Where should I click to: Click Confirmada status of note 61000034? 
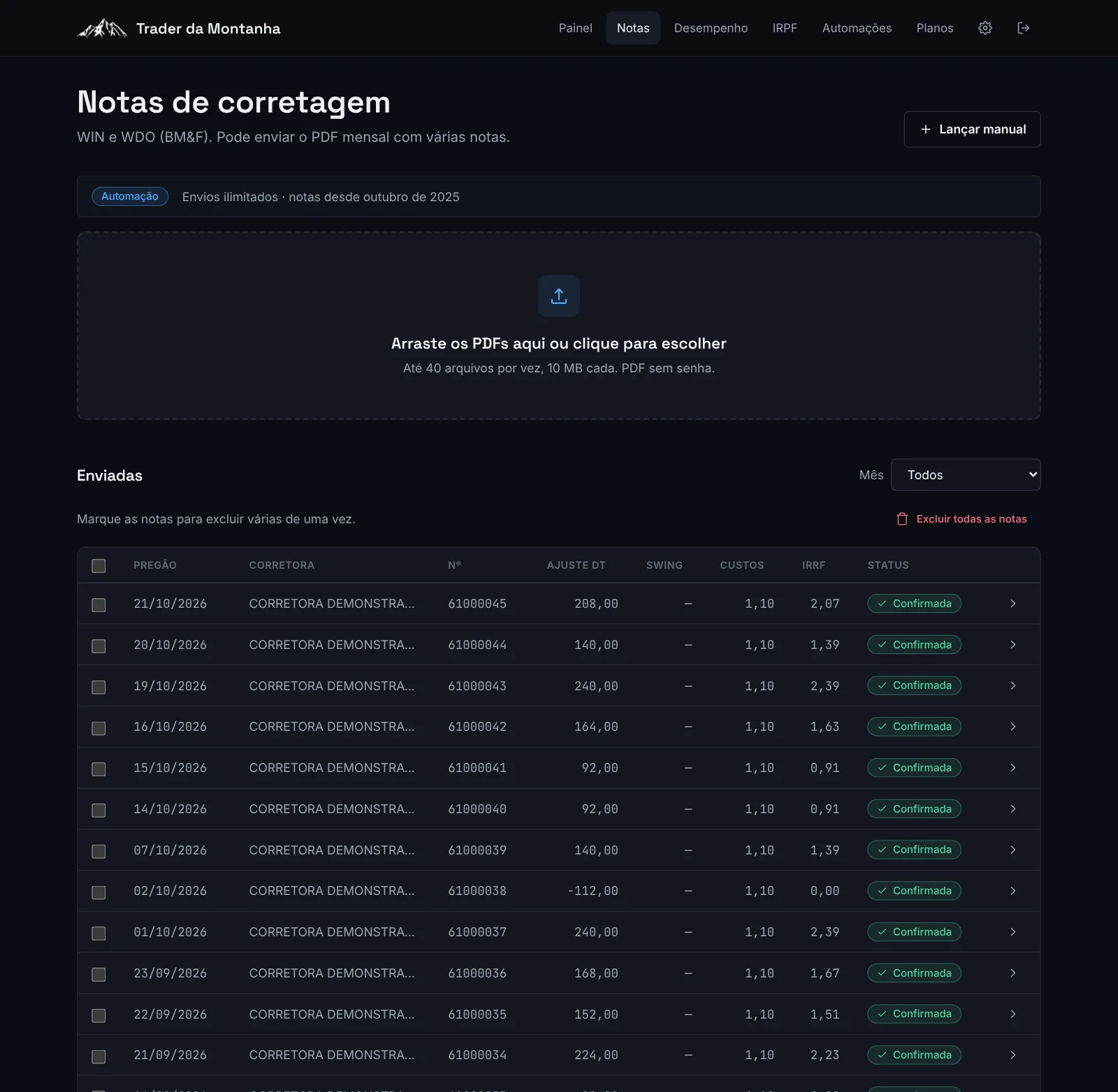(x=914, y=1055)
